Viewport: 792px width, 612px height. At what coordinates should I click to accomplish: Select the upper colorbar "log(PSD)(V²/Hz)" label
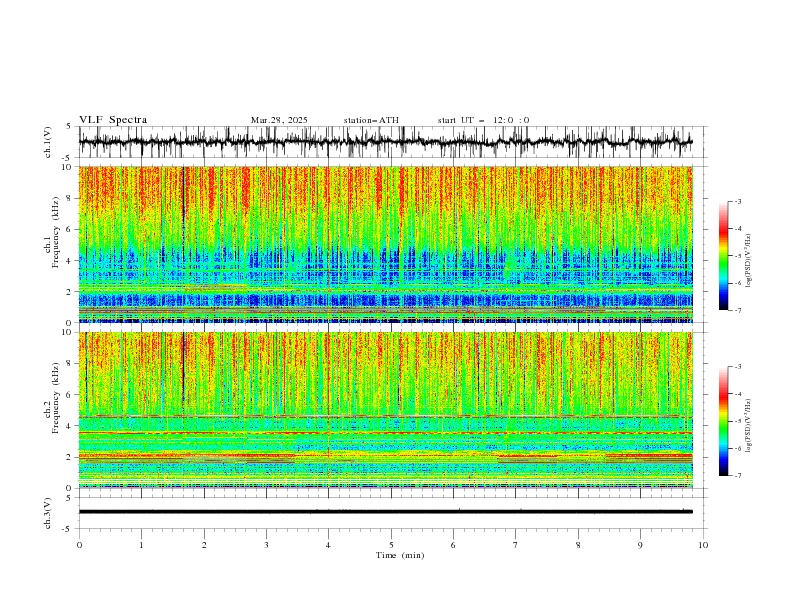coord(749,261)
